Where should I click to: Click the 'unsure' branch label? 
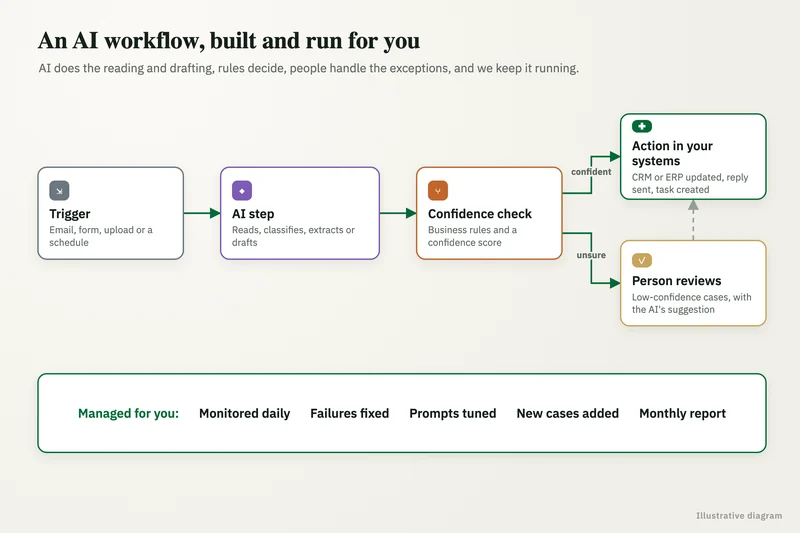(x=591, y=255)
